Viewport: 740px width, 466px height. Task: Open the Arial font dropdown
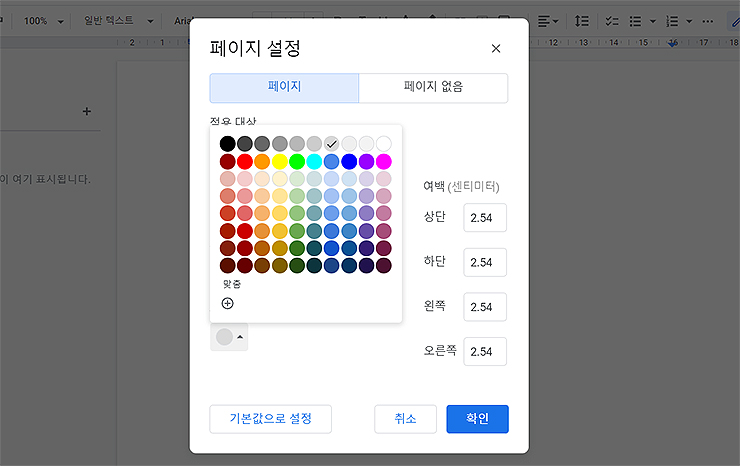tap(184, 21)
